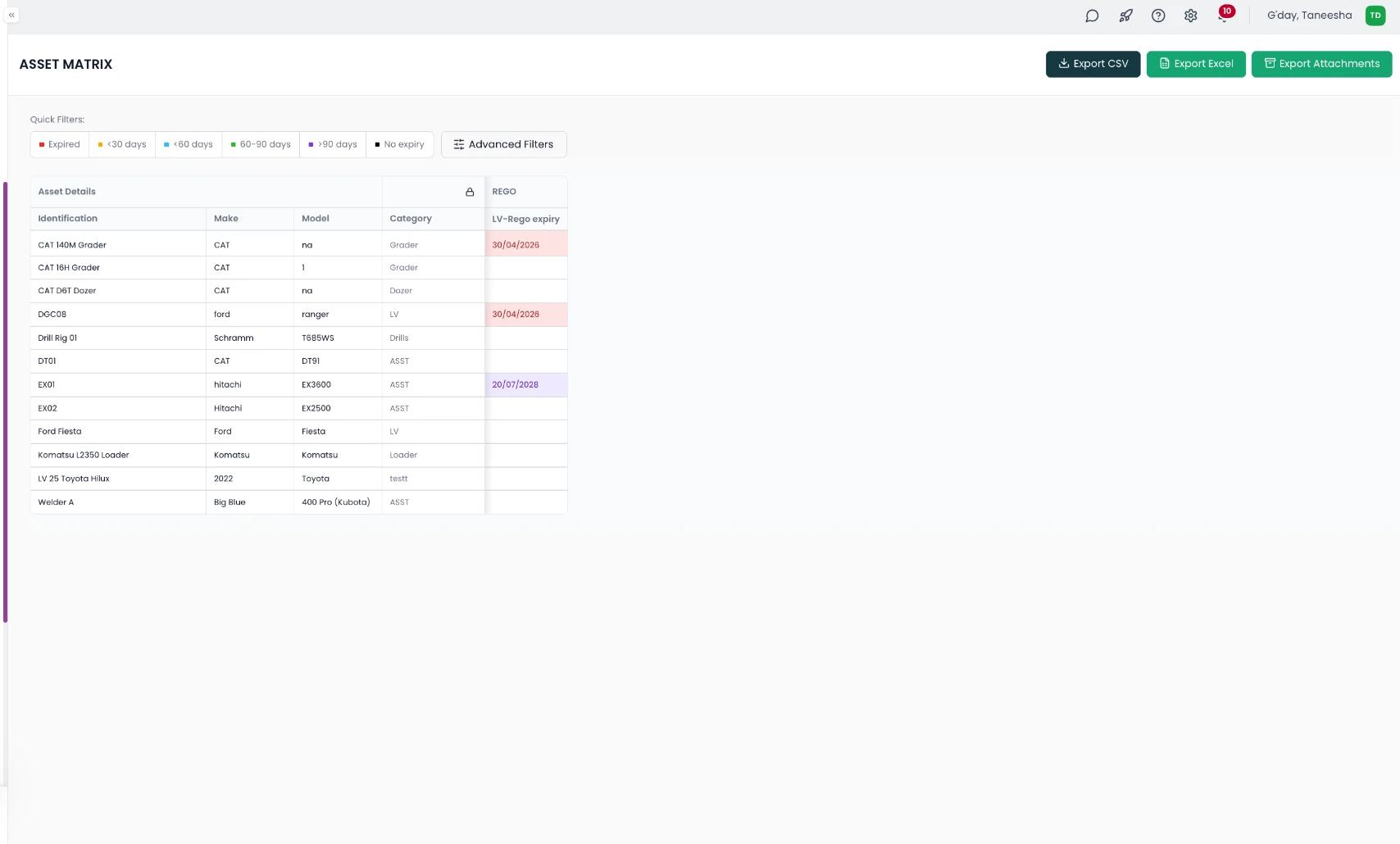
Task: Click CAT 140M Grader's 30/04/2026 expiry cell
Action: pos(525,245)
